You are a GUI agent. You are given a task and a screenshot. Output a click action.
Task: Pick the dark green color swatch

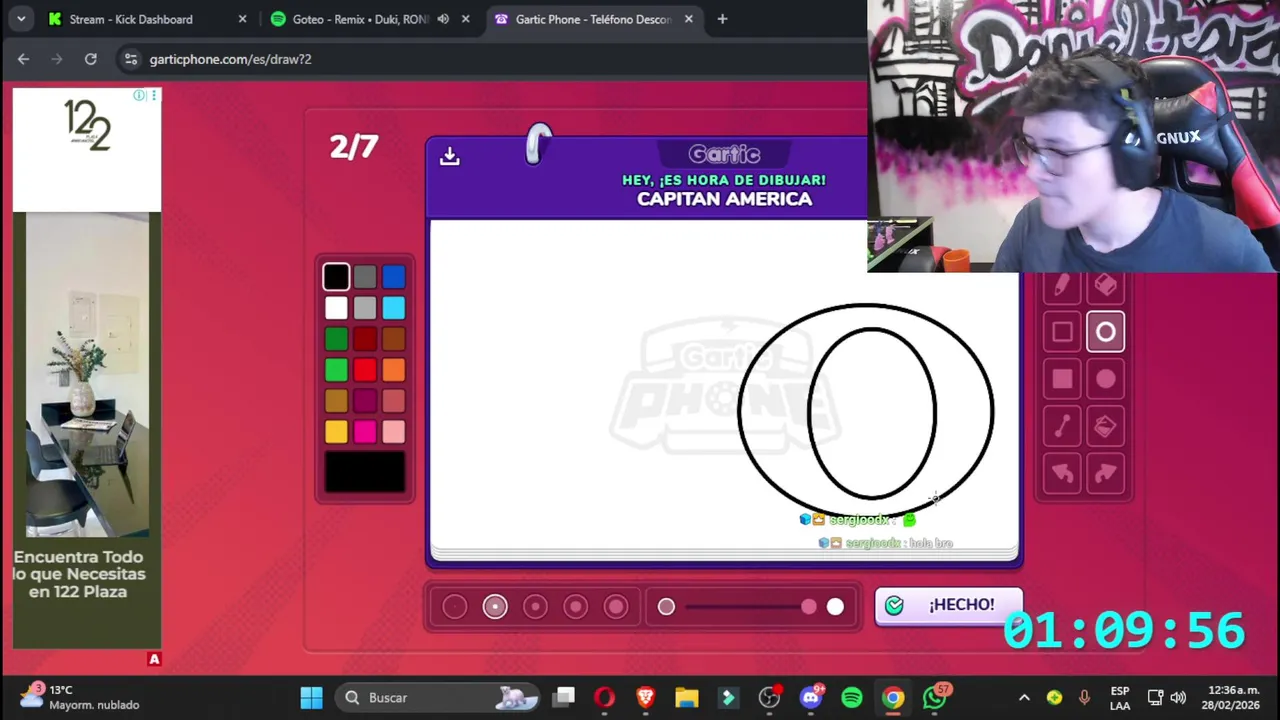[x=336, y=339]
